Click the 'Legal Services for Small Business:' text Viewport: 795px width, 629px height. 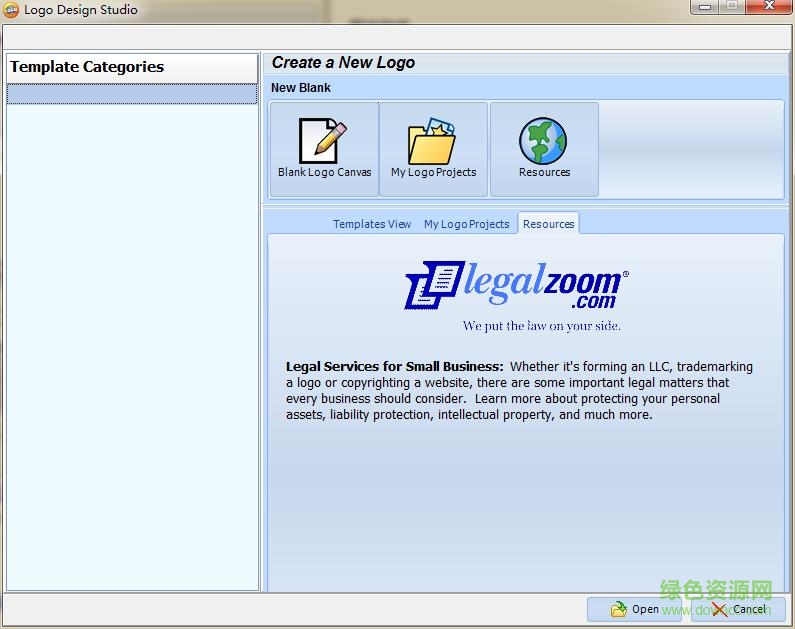[394, 366]
